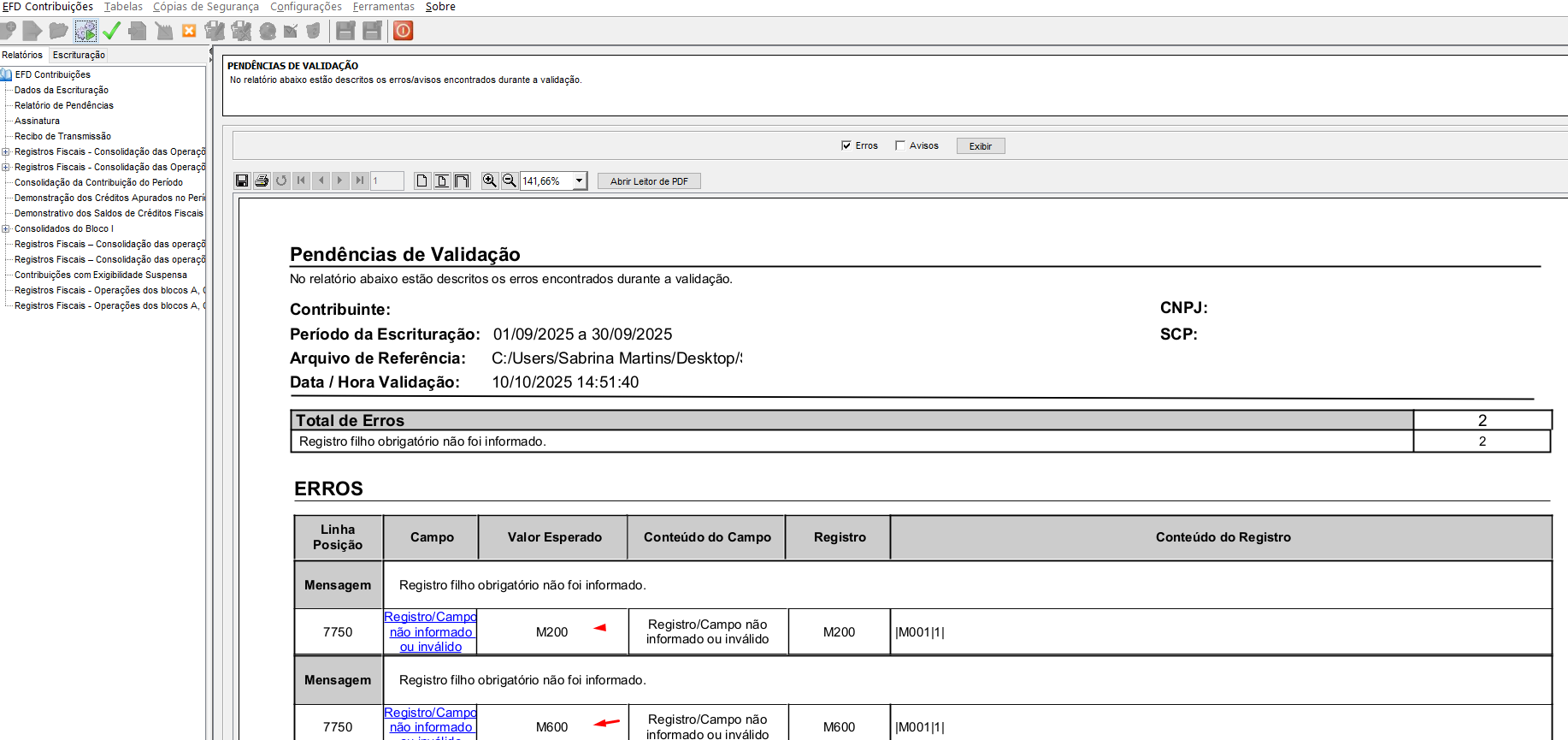Click the second floppy disk toolbar icon
The height and width of the screenshot is (740, 1568).
click(x=372, y=31)
